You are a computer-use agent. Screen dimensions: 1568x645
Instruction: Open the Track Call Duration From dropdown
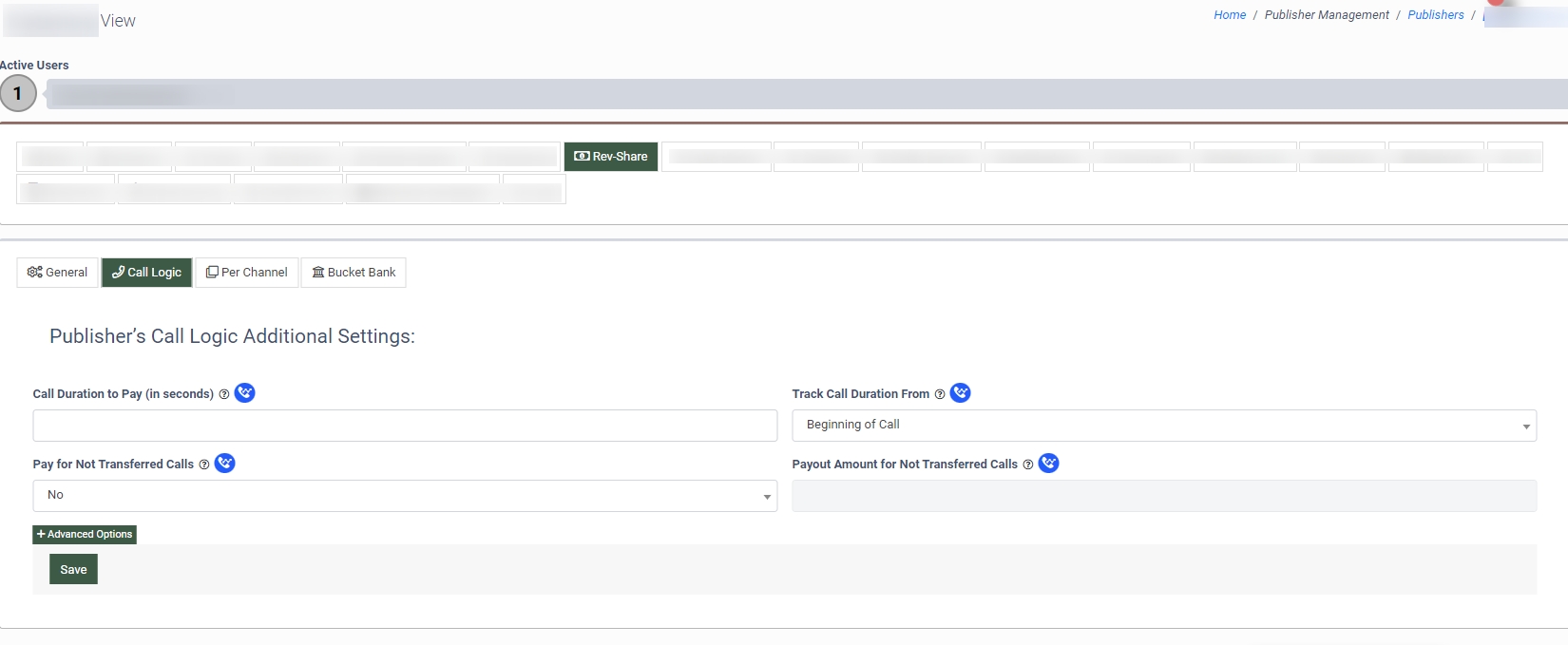point(1163,426)
